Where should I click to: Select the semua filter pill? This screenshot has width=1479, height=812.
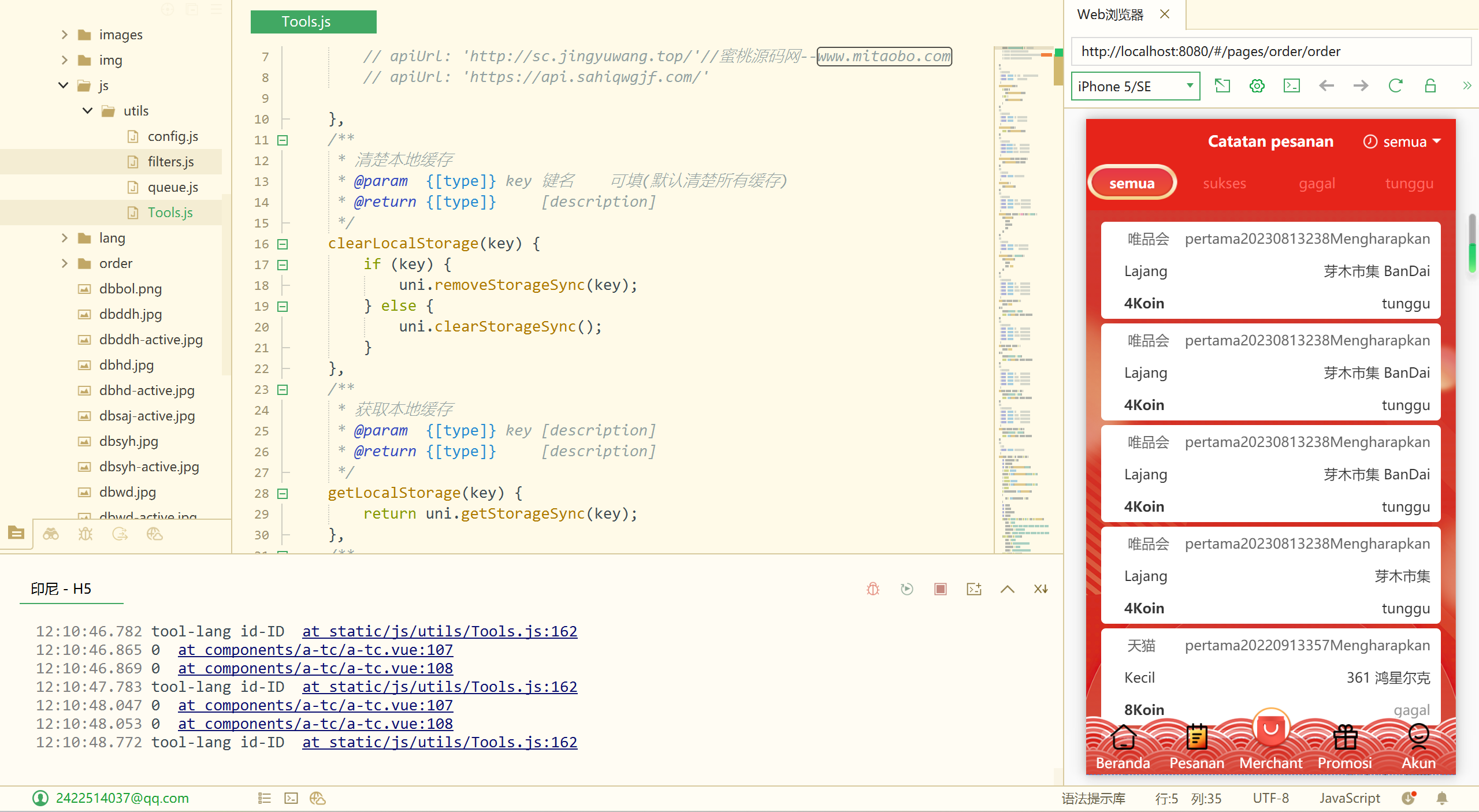pos(1131,183)
